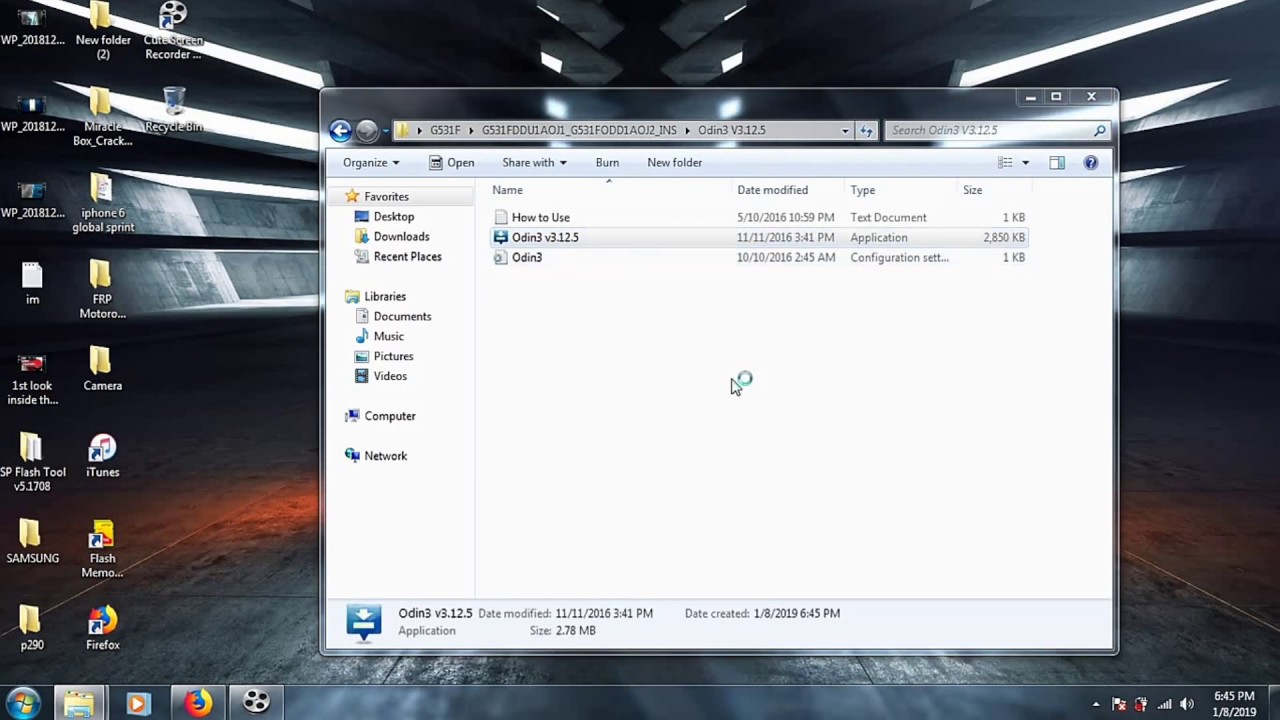The height and width of the screenshot is (720, 1280).
Task: Open Explorer Help icon
Action: tap(1091, 163)
